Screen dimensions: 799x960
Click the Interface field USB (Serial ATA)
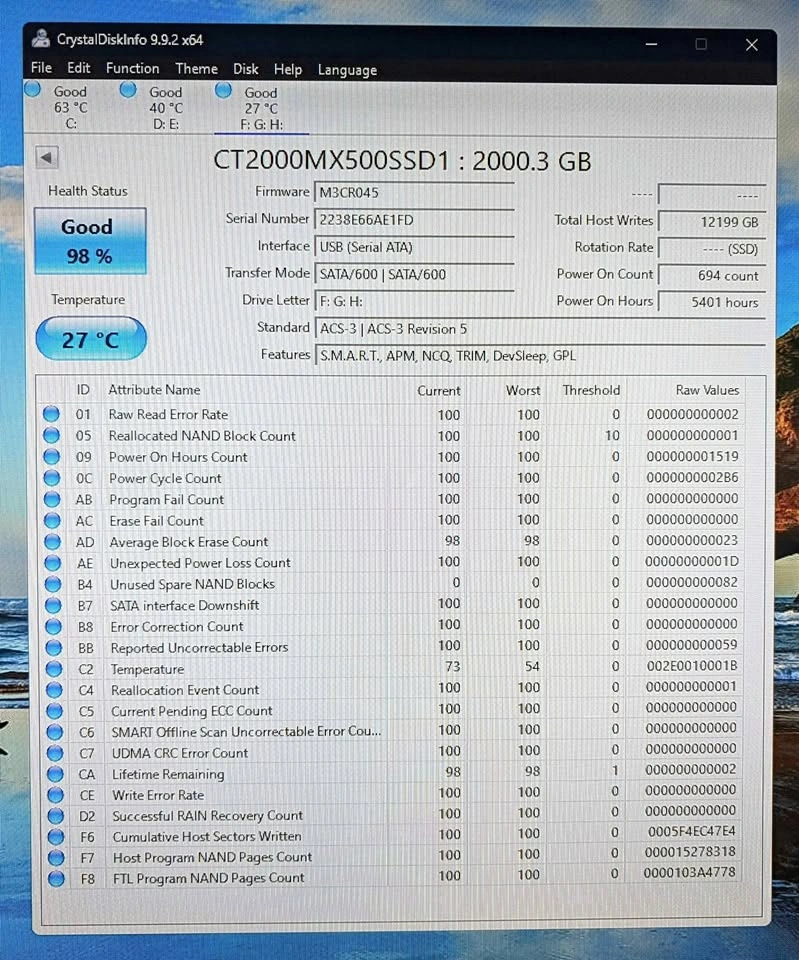click(415, 247)
